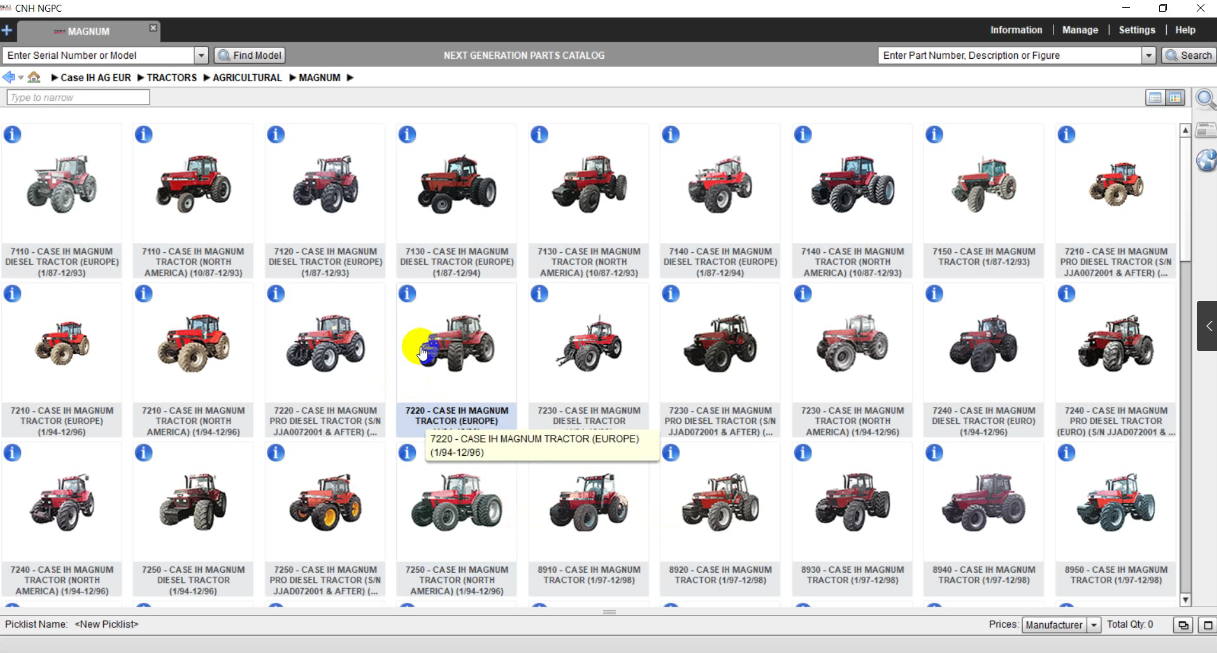Show info for 7140 Tractor (North America)
The width and height of the screenshot is (1217, 653).
802,134
